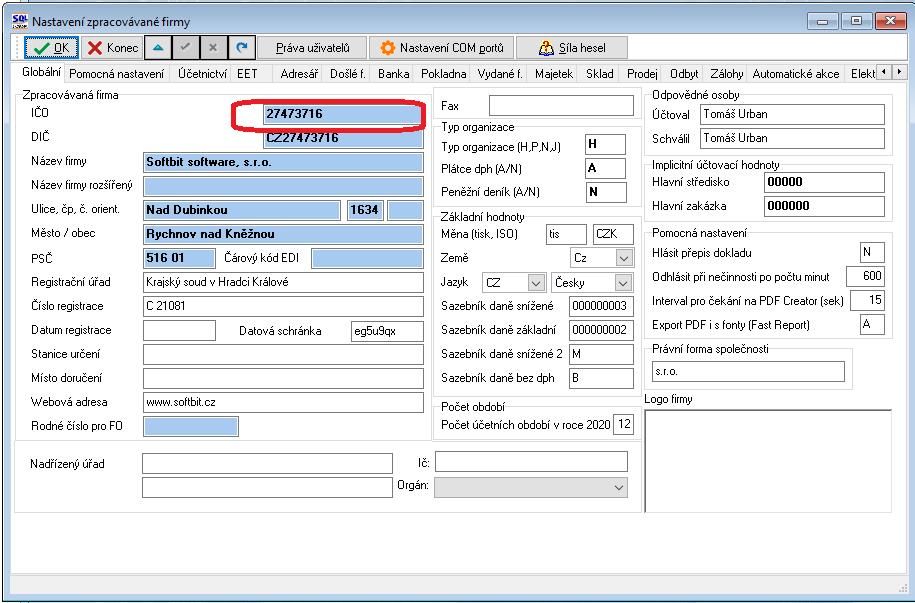Switch to the Sklad tab
This screenshot has height=603, width=915.
[600, 74]
